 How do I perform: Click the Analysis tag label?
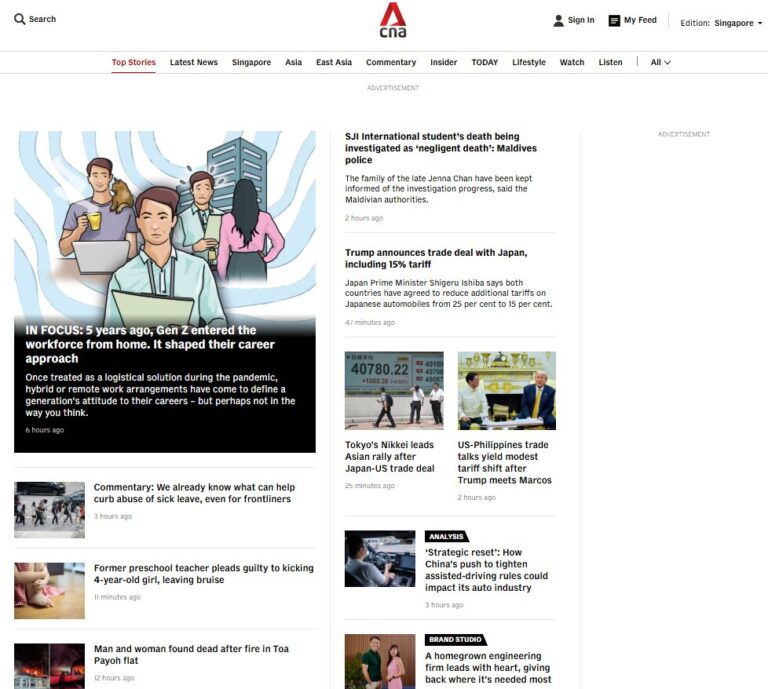(x=446, y=537)
